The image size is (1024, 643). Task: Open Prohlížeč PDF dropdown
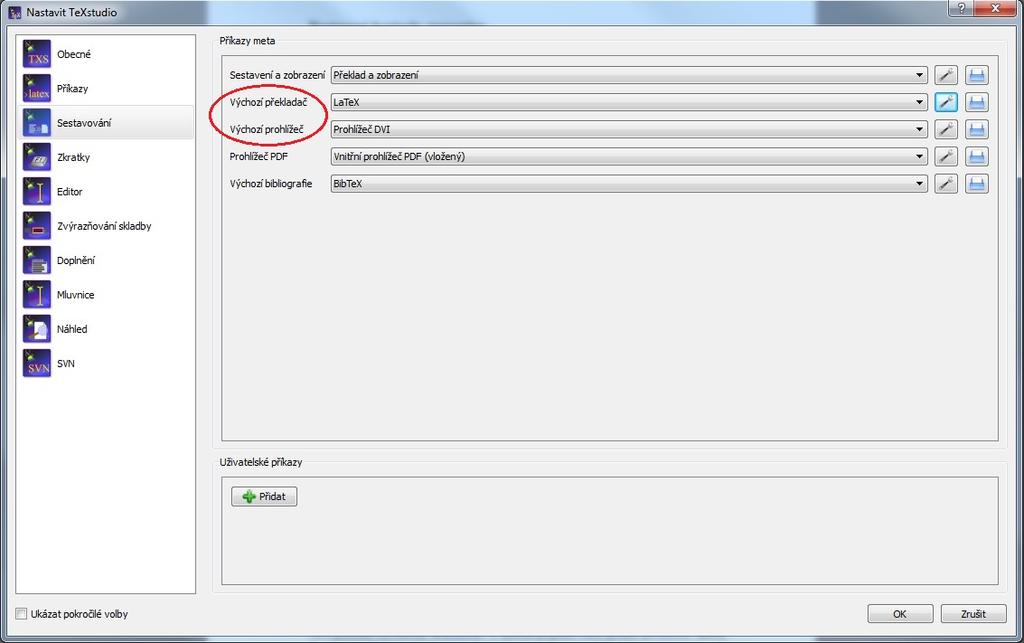coord(629,157)
